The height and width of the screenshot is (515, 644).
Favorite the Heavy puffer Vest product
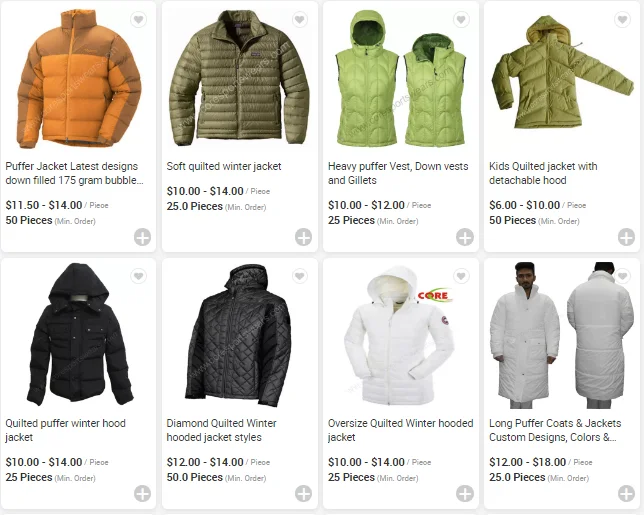point(461,19)
